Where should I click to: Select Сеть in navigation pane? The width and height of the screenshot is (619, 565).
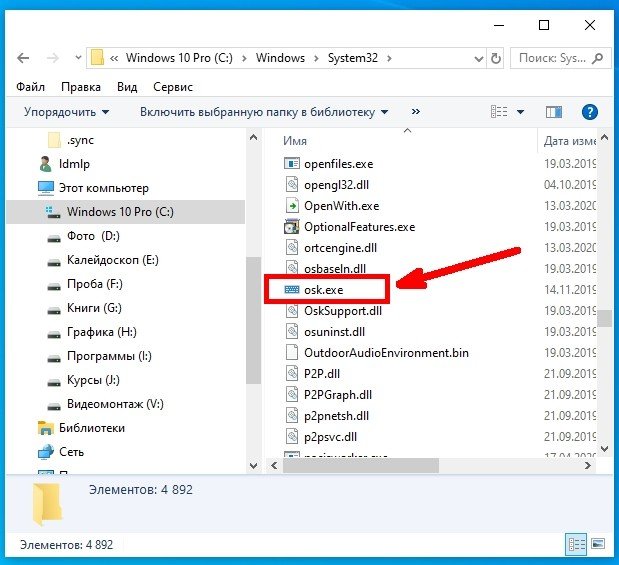[x=61, y=452]
